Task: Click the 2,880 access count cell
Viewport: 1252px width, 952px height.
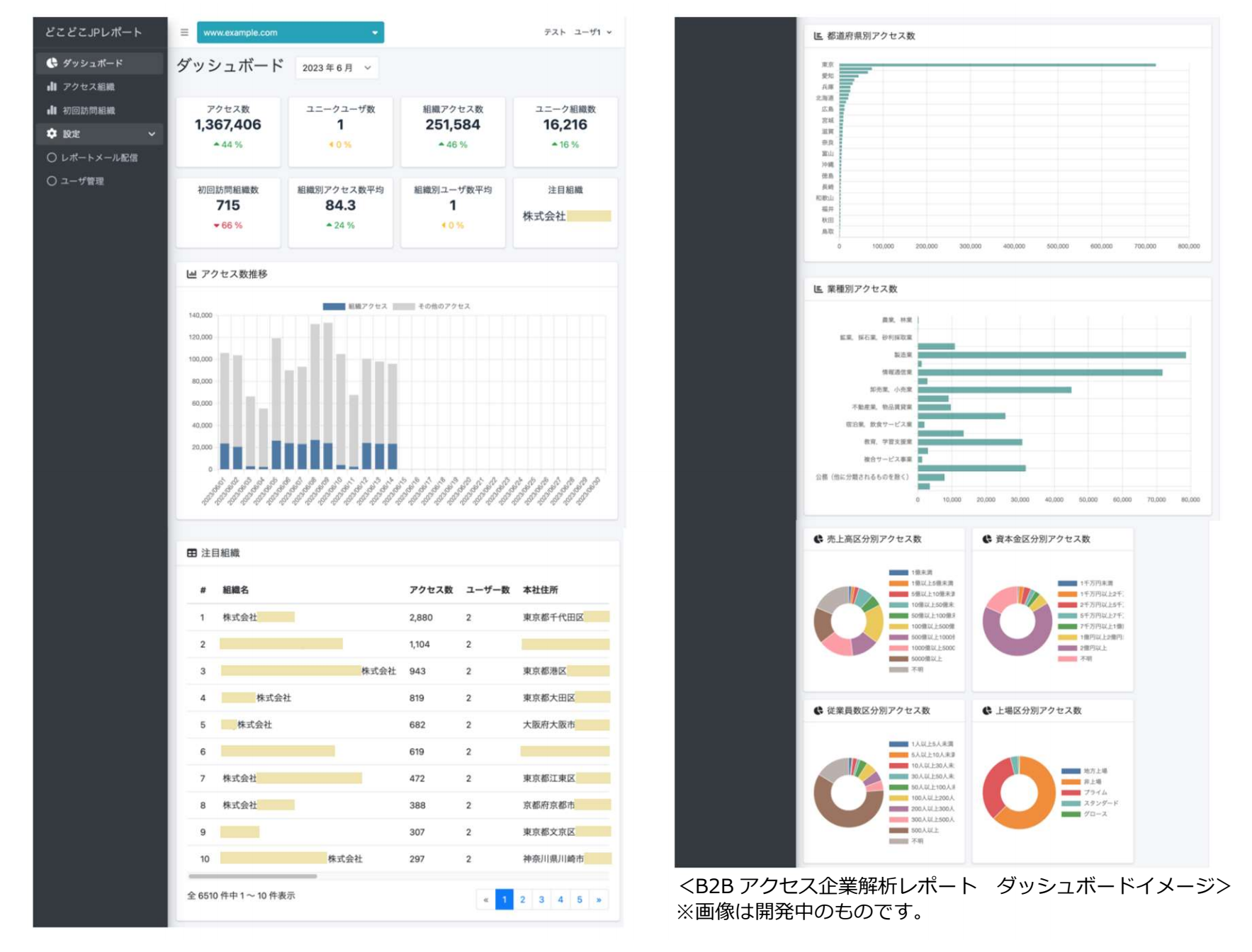Action: pyautogui.click(x=421, y=618)
